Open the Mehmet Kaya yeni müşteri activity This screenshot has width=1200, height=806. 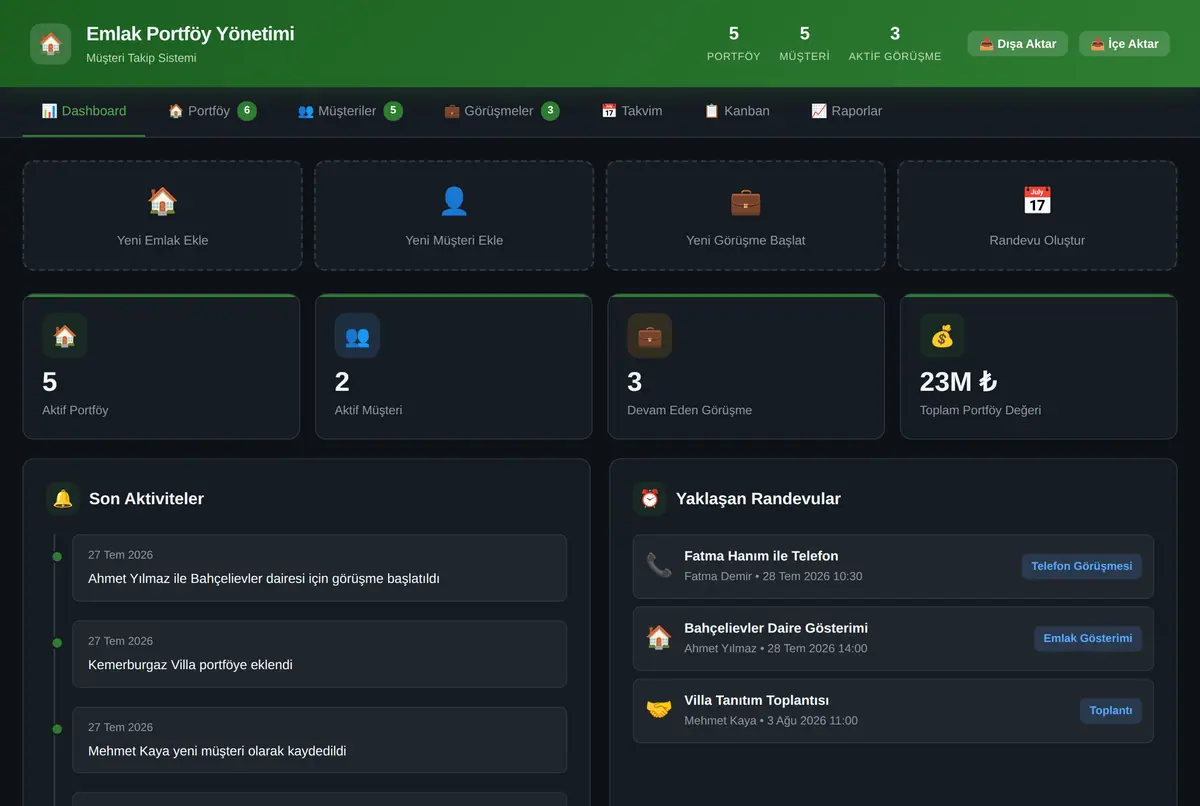pos(319,740)
